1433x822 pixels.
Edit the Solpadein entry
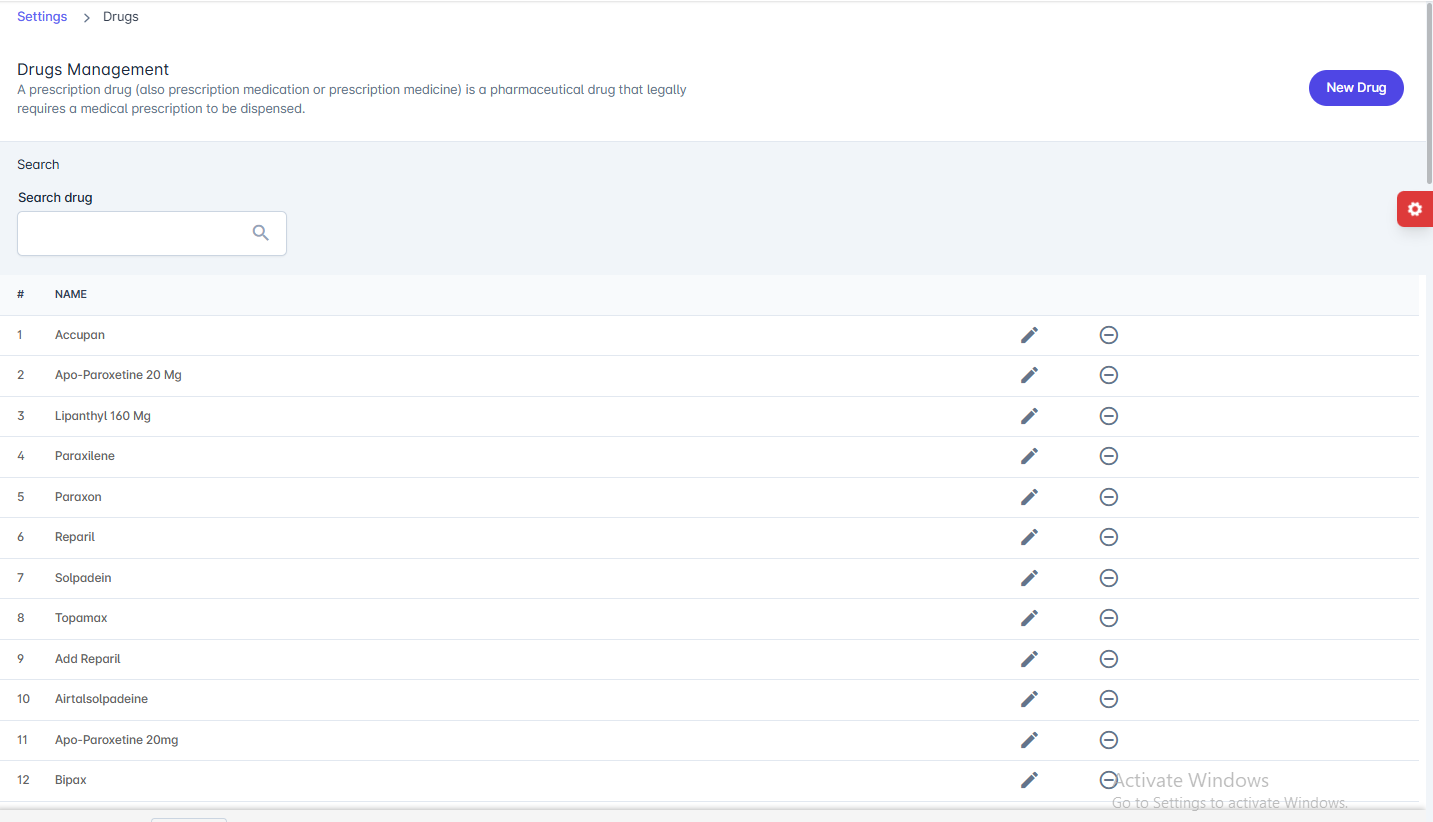pyautogui.click(x=1029, y=578)
